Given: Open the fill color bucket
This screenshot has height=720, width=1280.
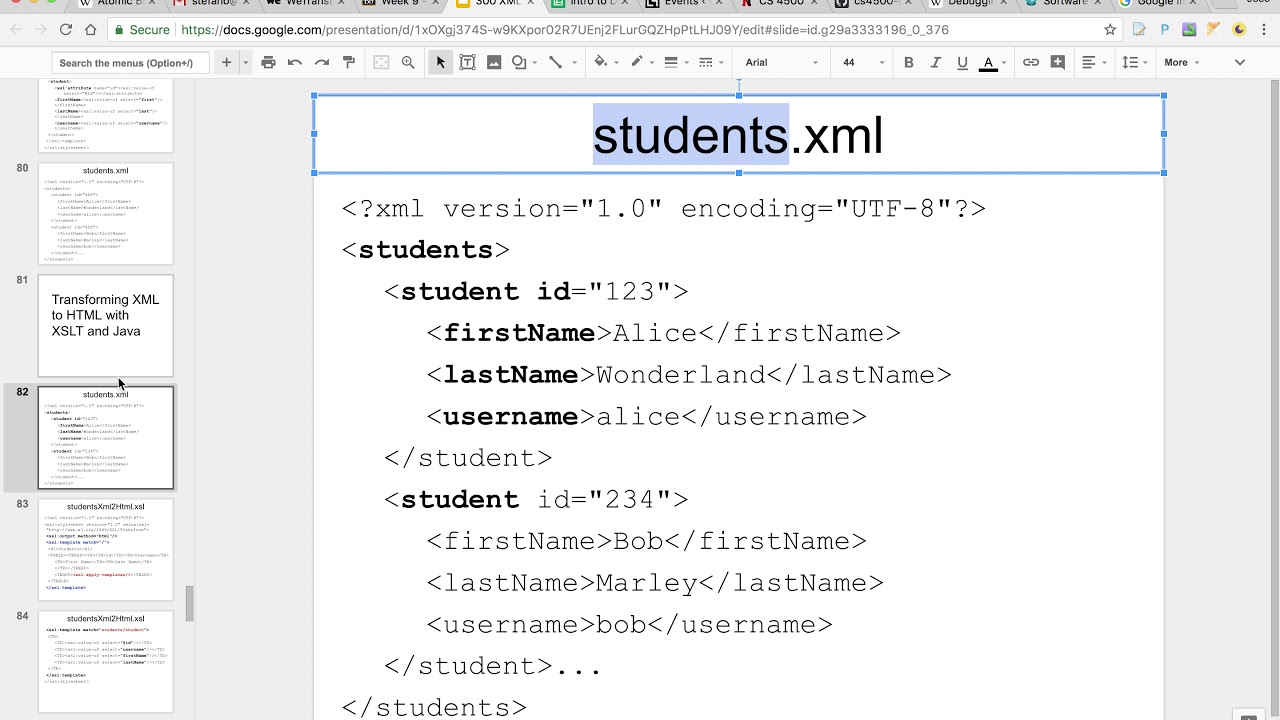Looking at the screenshot, I should [x=601, y=62].
